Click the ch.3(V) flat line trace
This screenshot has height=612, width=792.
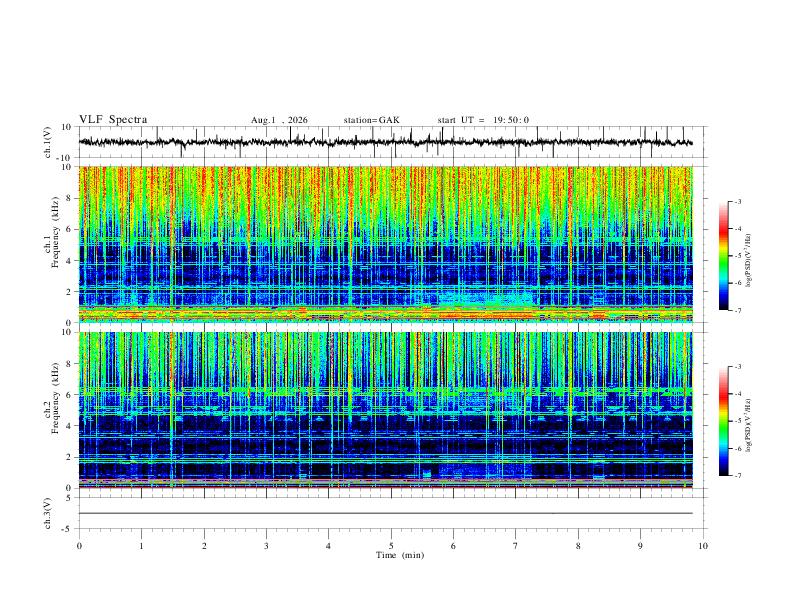tap(385, 513)
